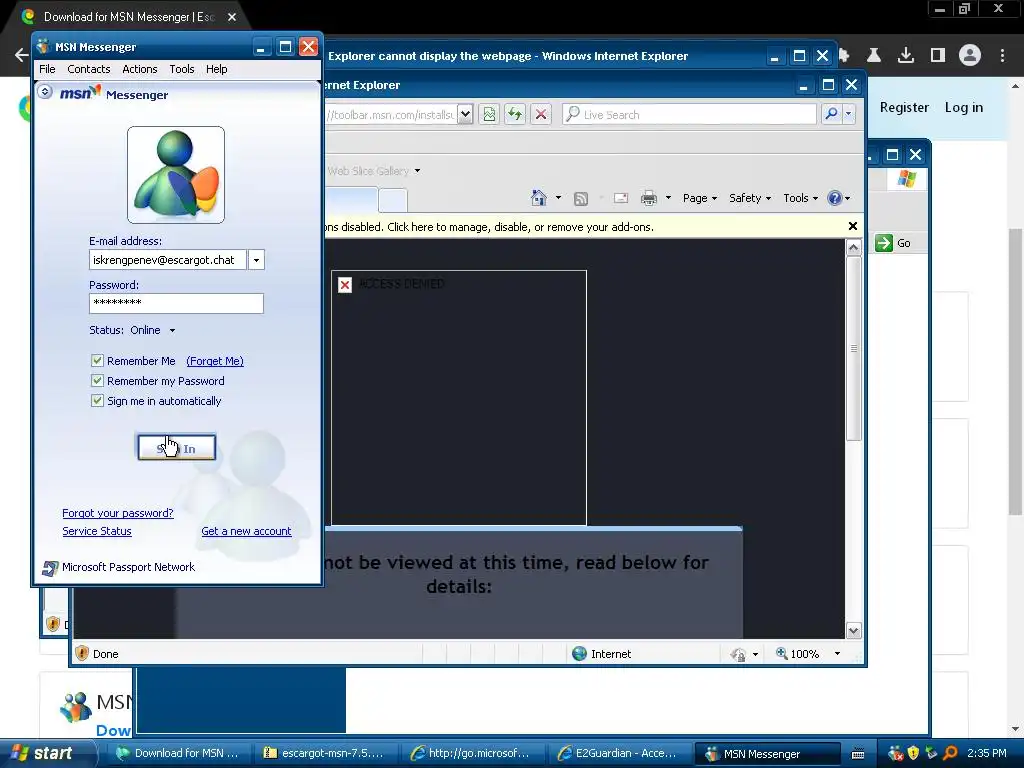The width and height of the screenshot is (1024, 768).
Task: Uncheck Remember Me checkbox
Action: point(97,360)
